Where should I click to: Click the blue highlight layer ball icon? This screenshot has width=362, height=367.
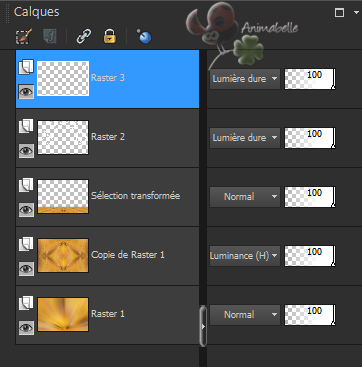(x=144, y=36)
